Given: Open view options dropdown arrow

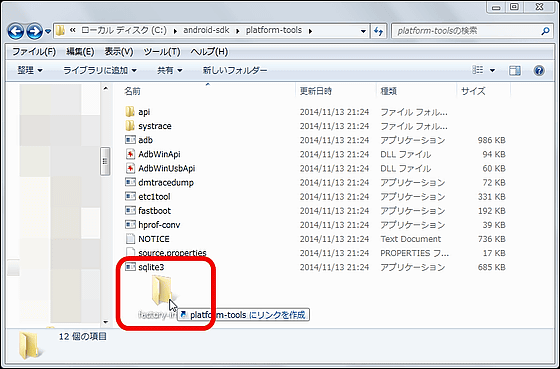Looking at the screenshot, I should coord(492,70).
